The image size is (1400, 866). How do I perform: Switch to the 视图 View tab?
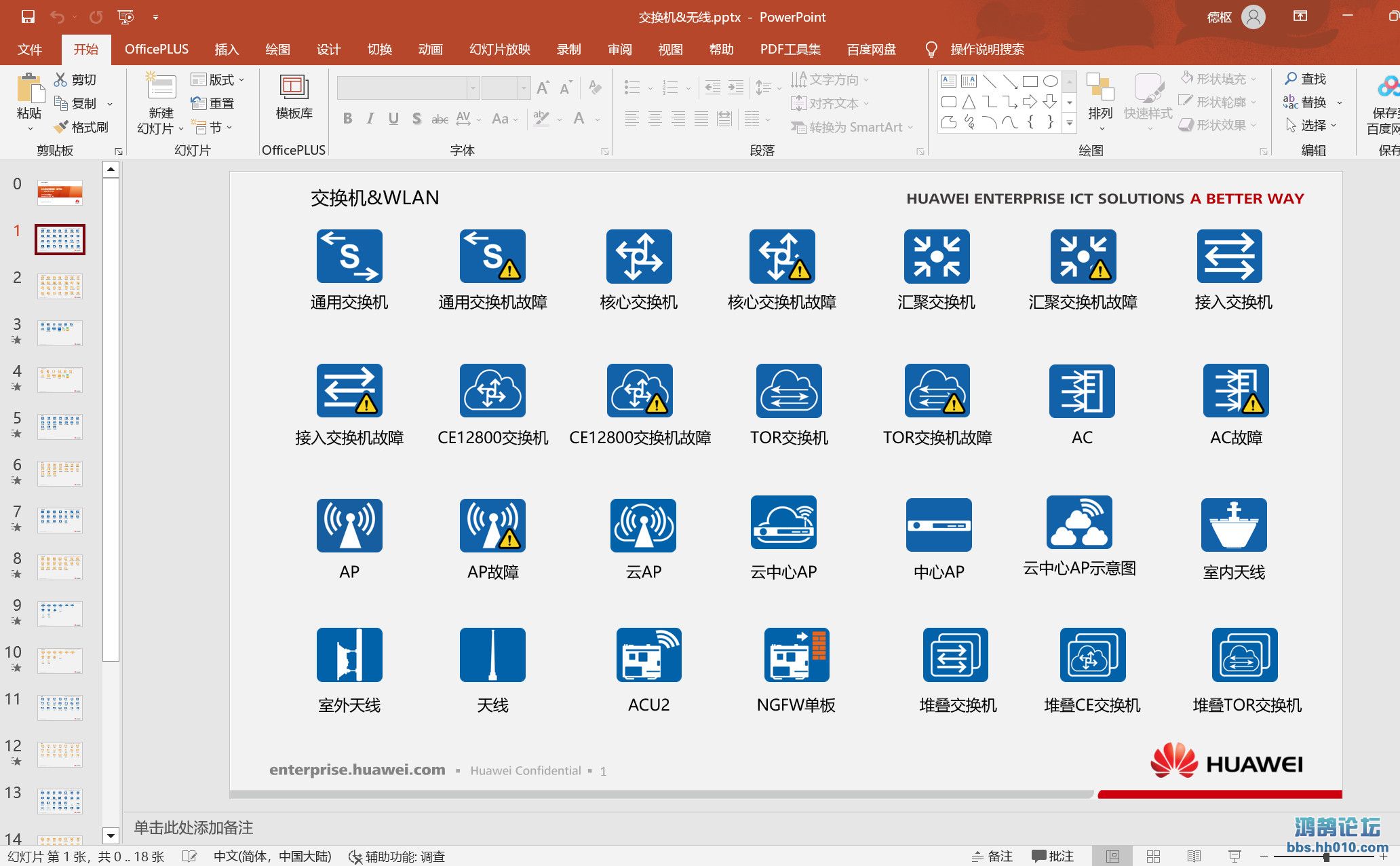pyautogui.click(x=670, y=50)
